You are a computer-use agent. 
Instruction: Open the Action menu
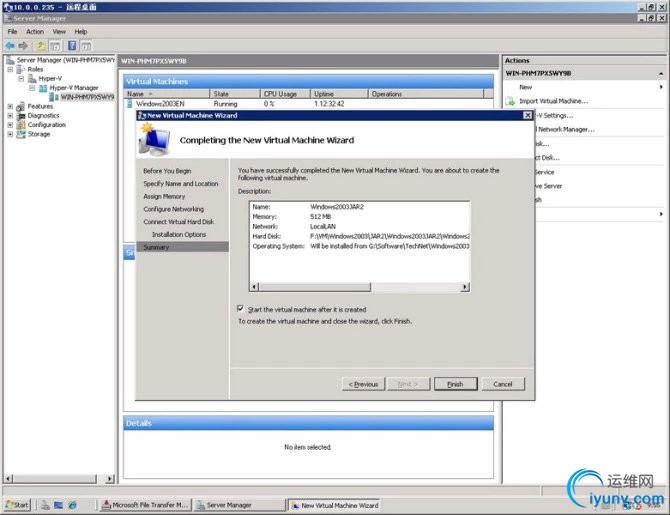tap(35, 32)
